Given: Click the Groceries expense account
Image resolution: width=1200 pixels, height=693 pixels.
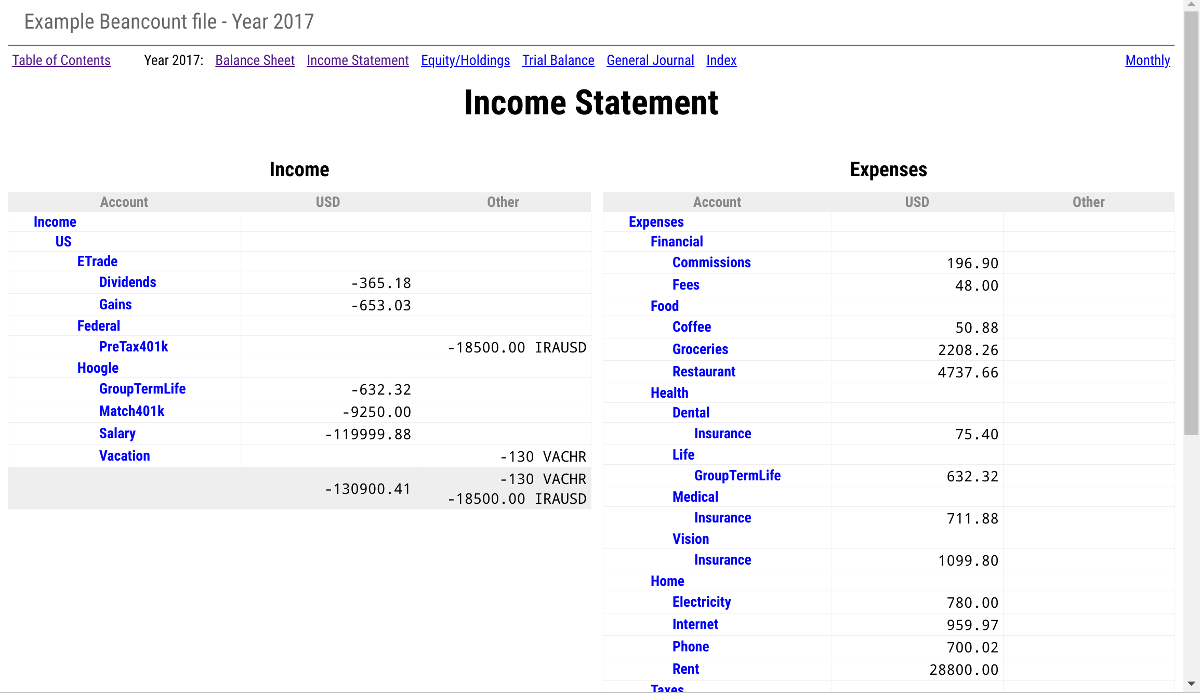Looking at the screenshot, I should tap(700, 349).
